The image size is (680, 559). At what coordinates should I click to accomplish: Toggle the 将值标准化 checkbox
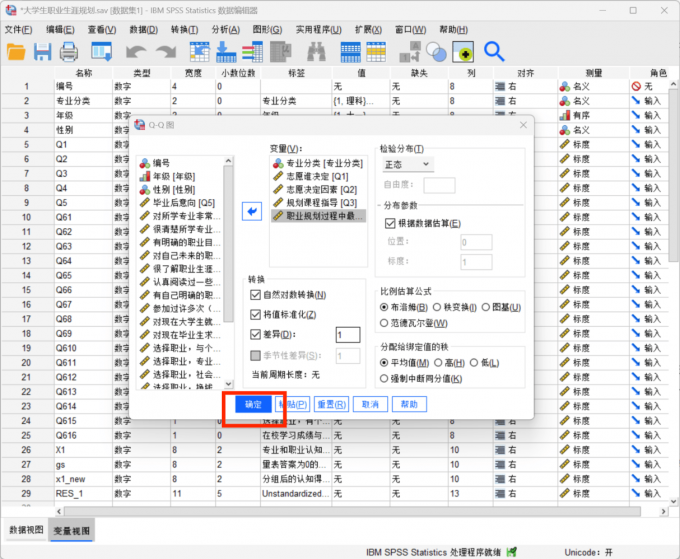click(255, 315)
